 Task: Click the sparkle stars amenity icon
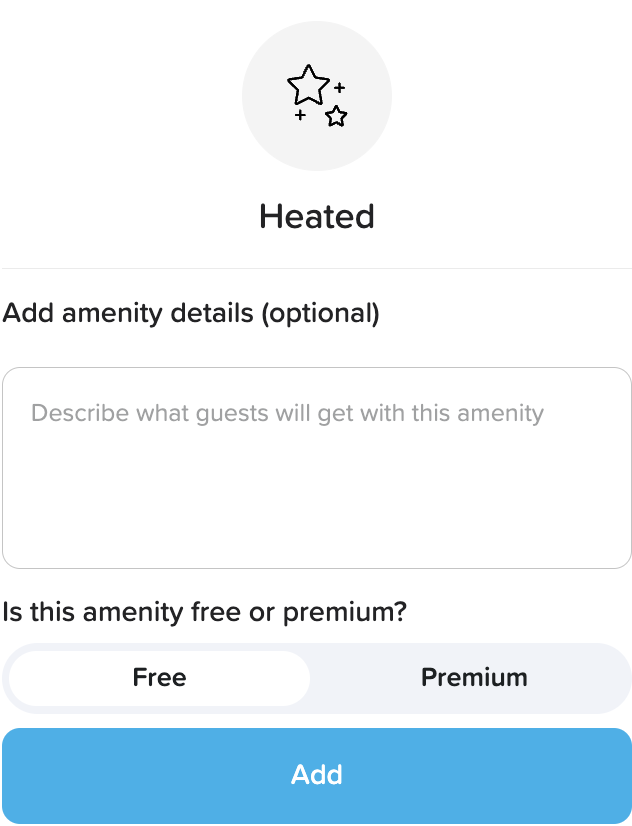[317, 96]
